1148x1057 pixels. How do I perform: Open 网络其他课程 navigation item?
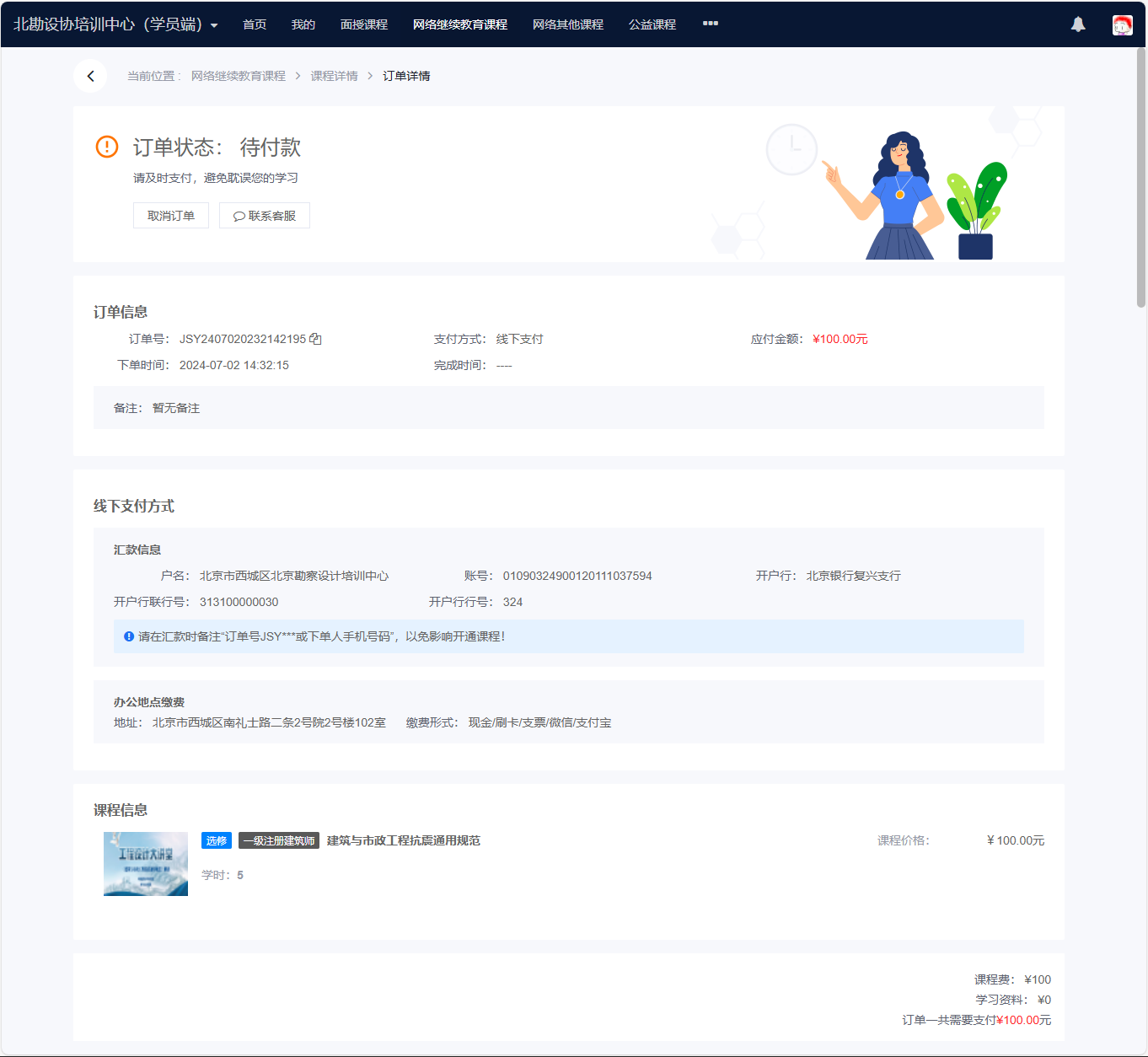[568, 24]
